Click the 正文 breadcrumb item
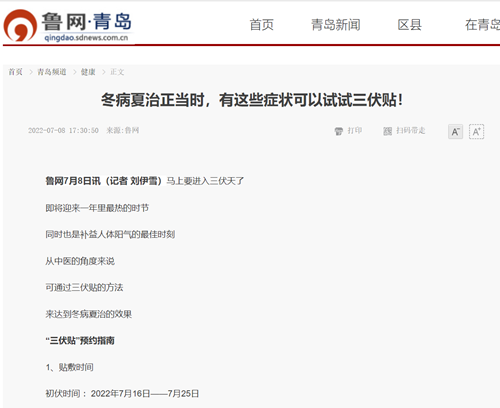This screenshot has width=500, height=408. [x=117, y=72]
